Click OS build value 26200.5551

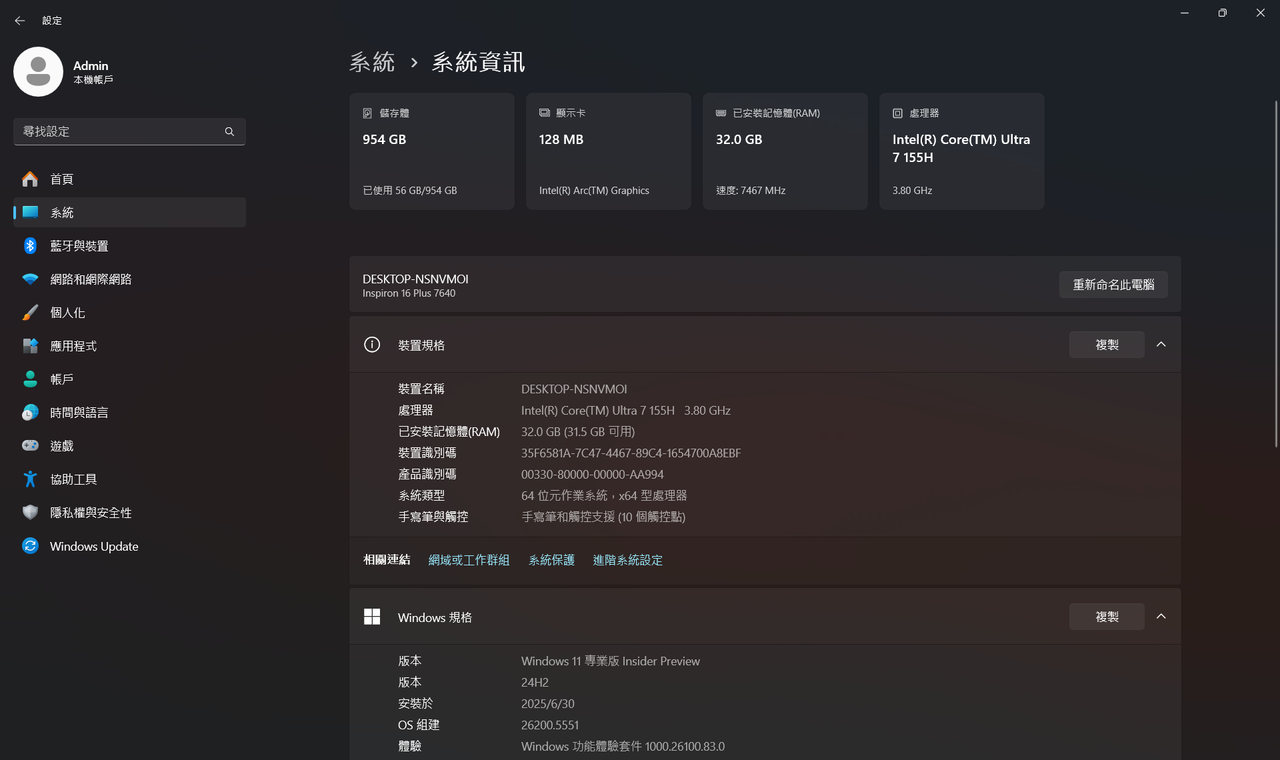(x=550, y=725)
